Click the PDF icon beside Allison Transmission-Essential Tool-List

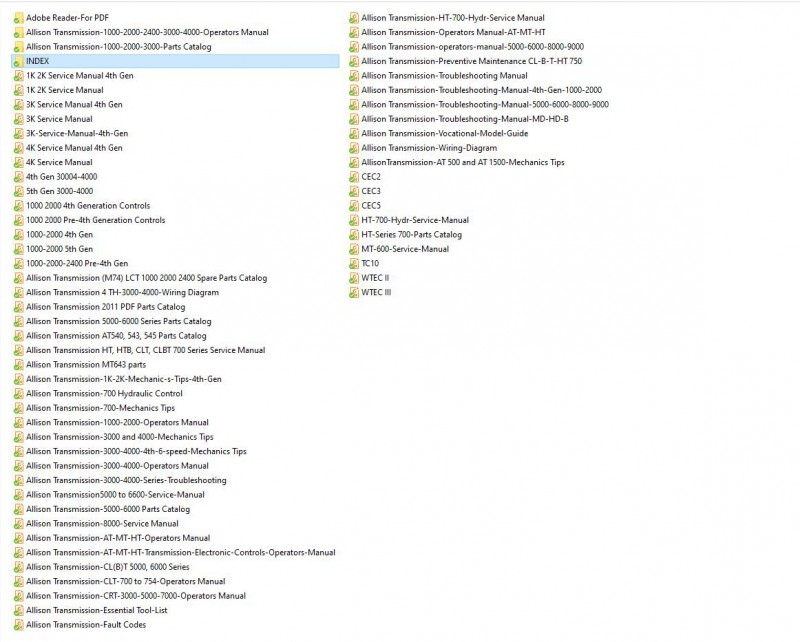coord(18,610)
